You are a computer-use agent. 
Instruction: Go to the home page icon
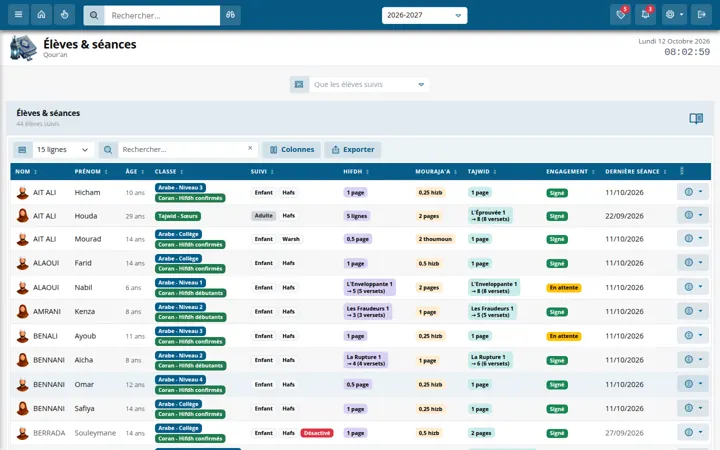pos(41,15)
